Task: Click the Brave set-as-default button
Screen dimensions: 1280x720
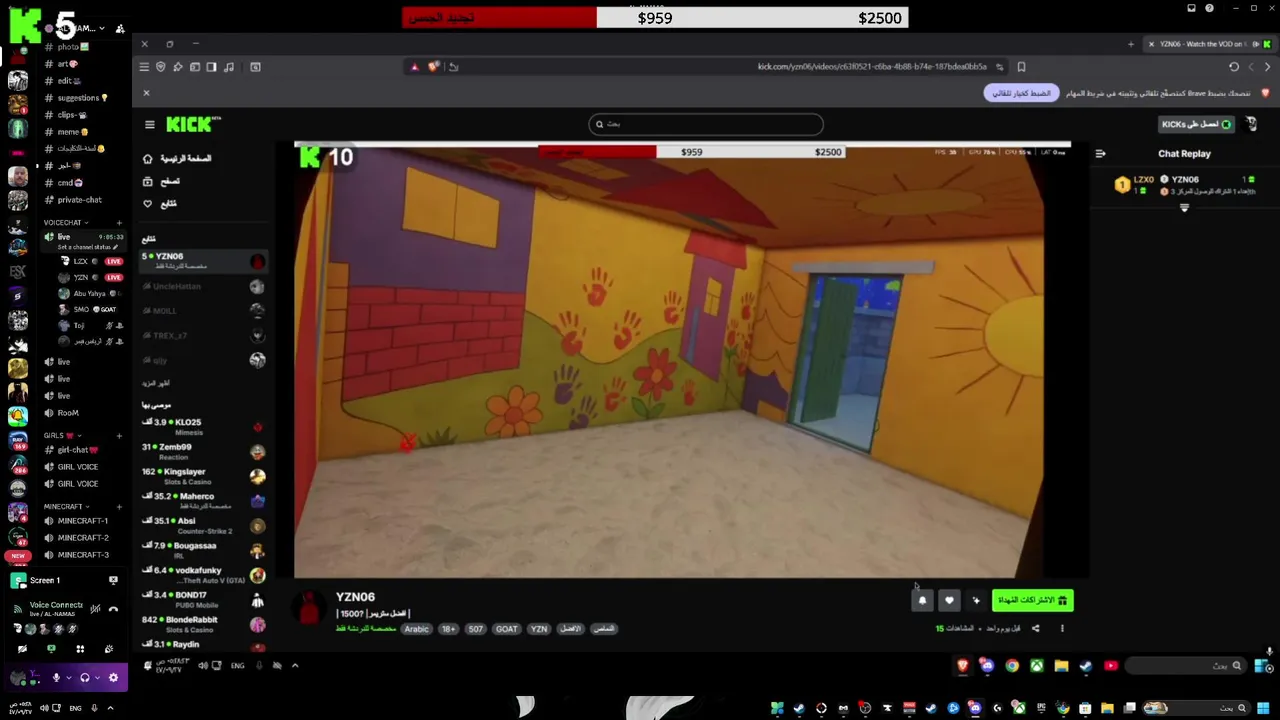Action: pos(1021,93)
